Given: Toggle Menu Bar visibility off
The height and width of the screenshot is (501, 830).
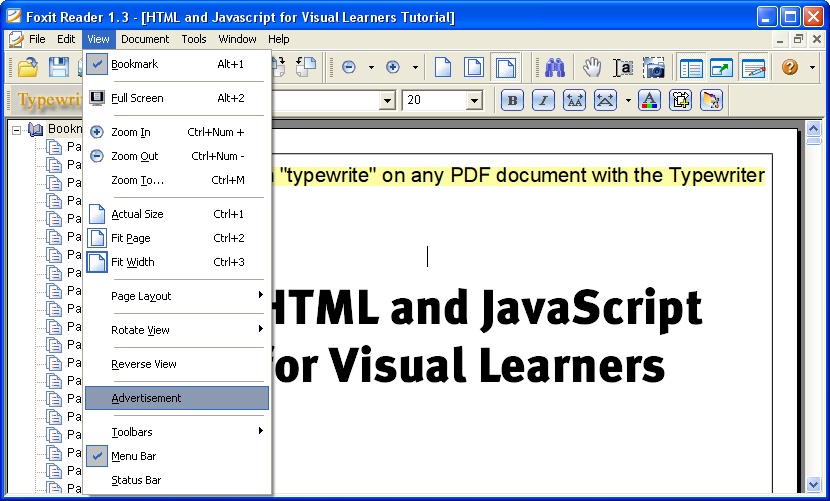Looking at the screenshot, I should click(133, 456).
